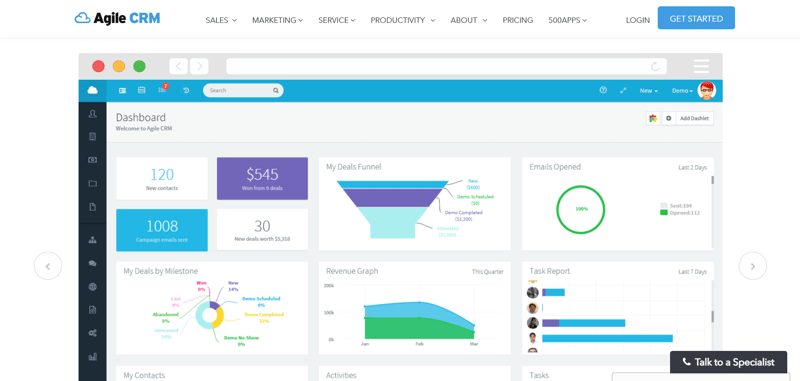Viewport: 800px width, 381px height.
Task: Open the calendar icon in the blue toolbar
Action: [x=142, y=90]
